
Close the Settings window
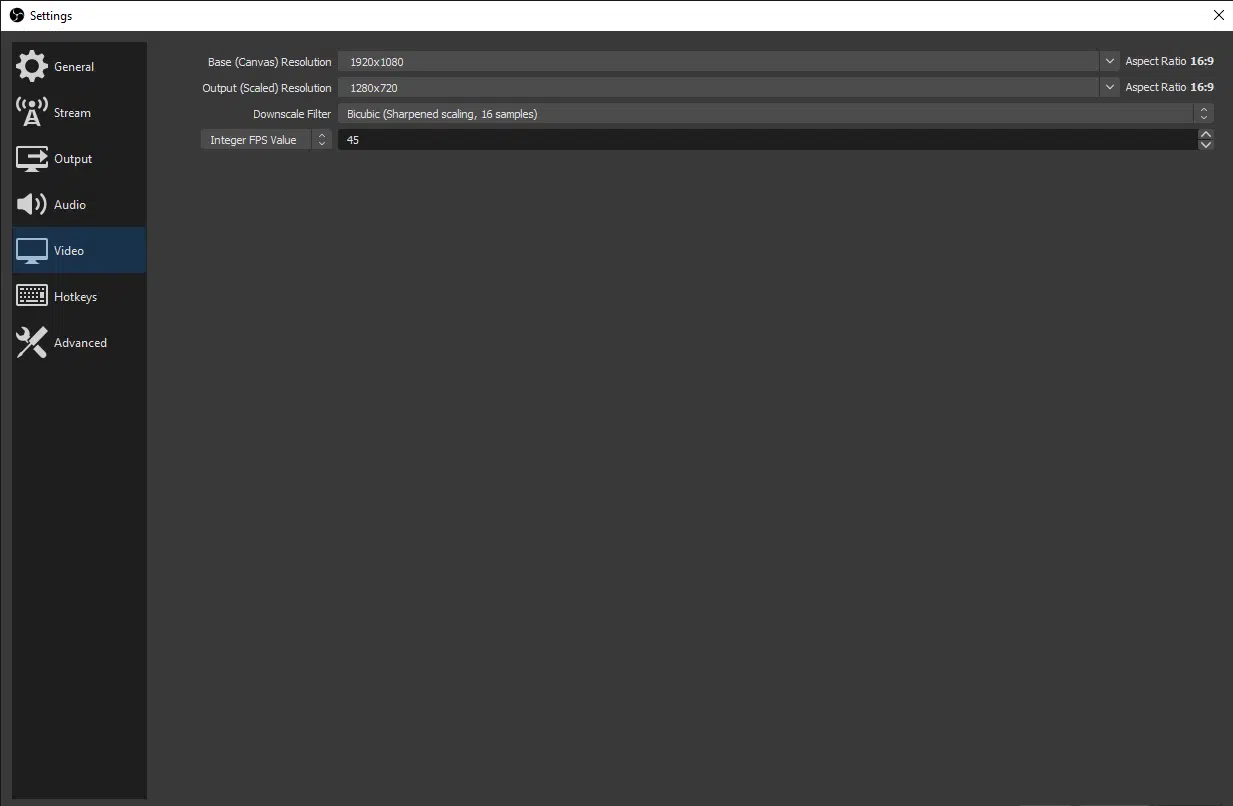click(x=1218, y=15)
